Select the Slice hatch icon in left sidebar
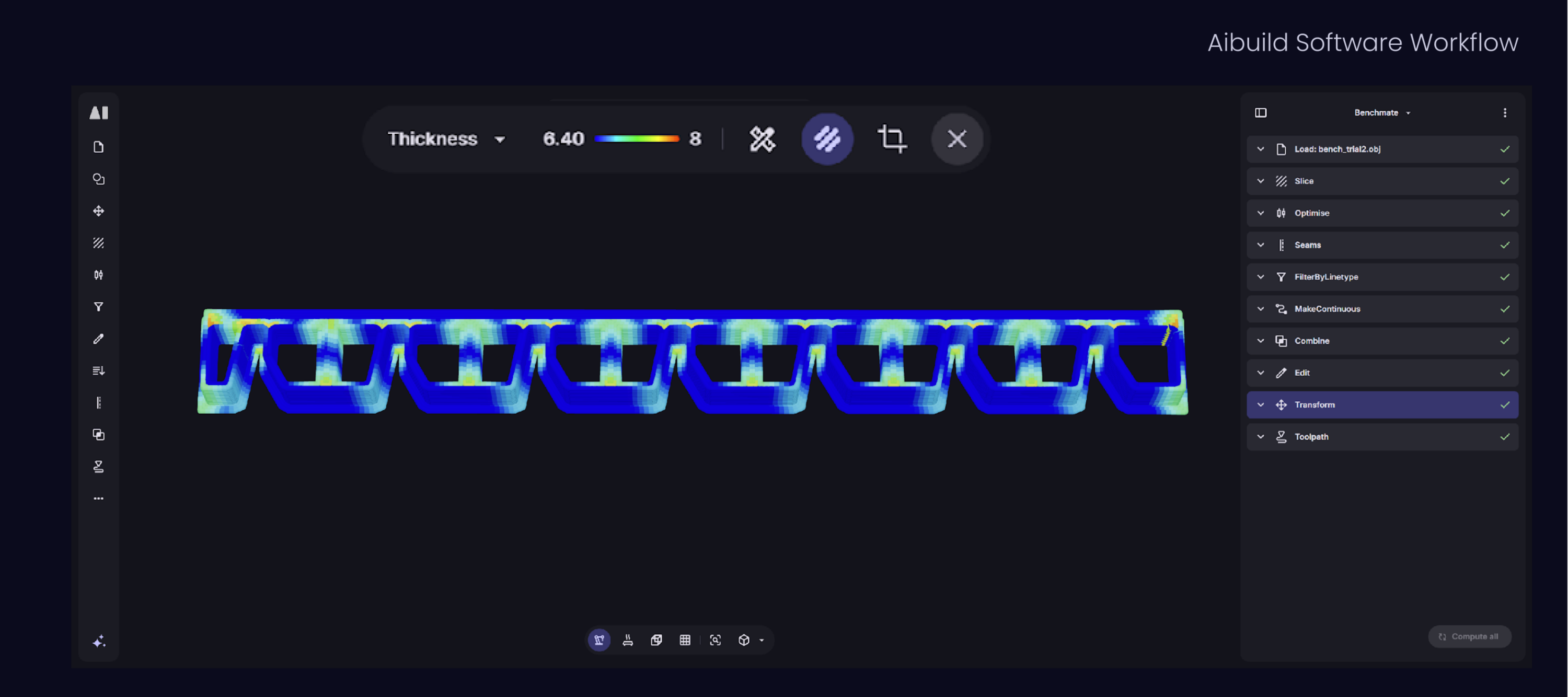The image size is (1568, 697). (x=99, y=243)
